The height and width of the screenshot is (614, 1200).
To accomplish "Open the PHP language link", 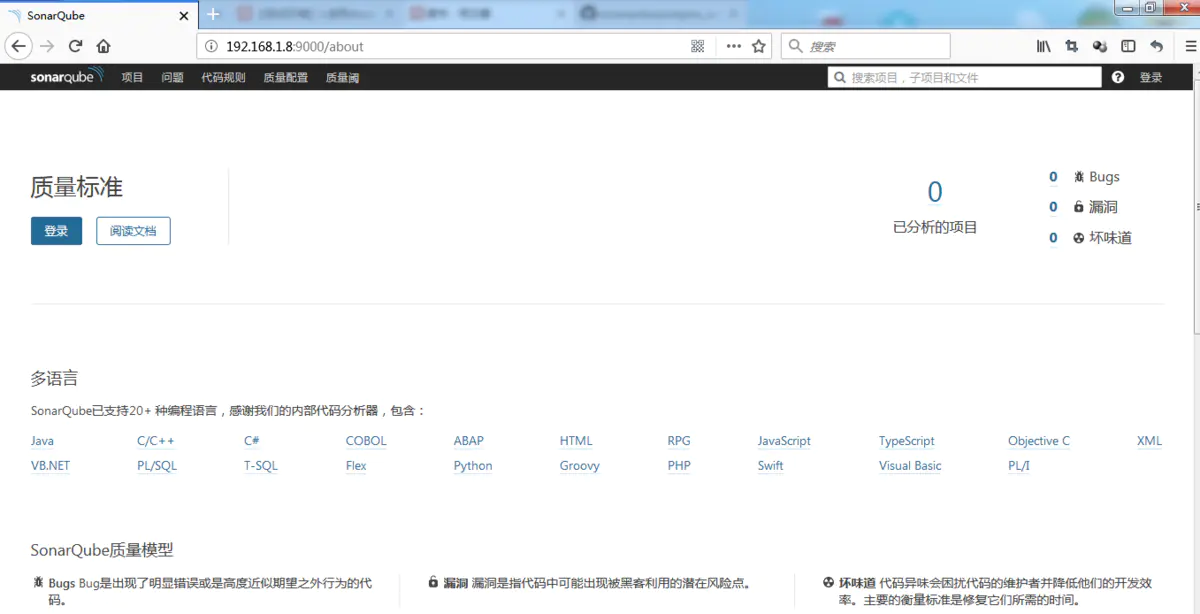I will pyautogui.click(x=679, y=466).
